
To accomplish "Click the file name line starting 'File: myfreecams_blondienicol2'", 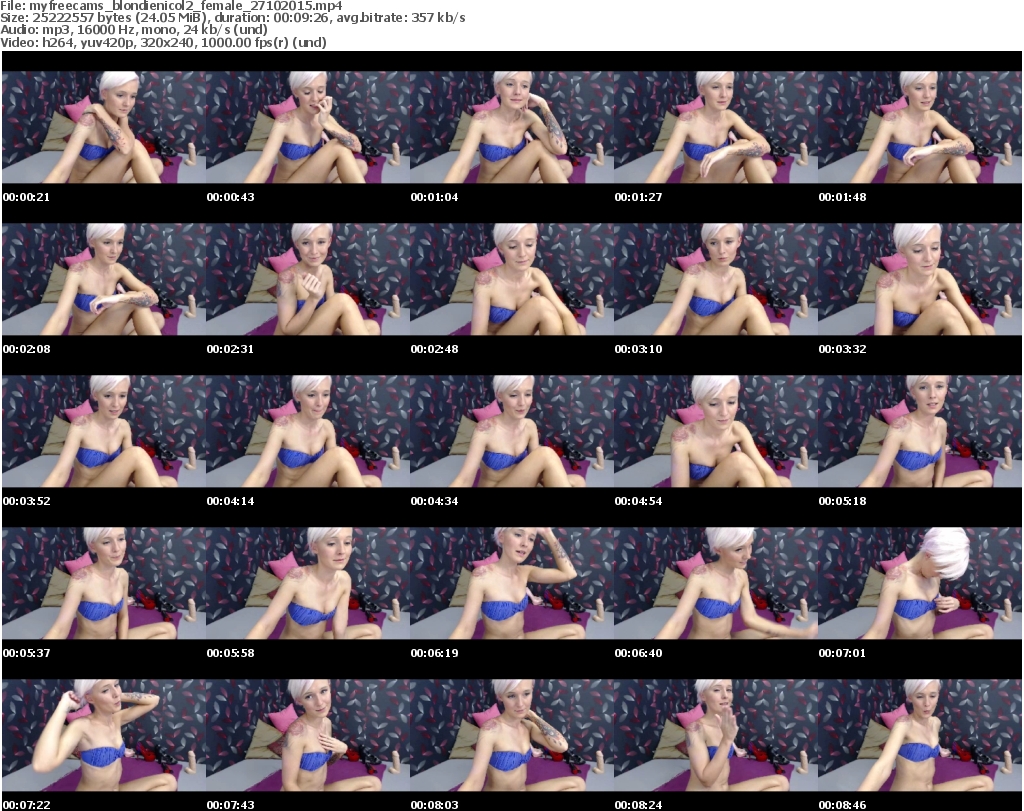I will point(171,6).
